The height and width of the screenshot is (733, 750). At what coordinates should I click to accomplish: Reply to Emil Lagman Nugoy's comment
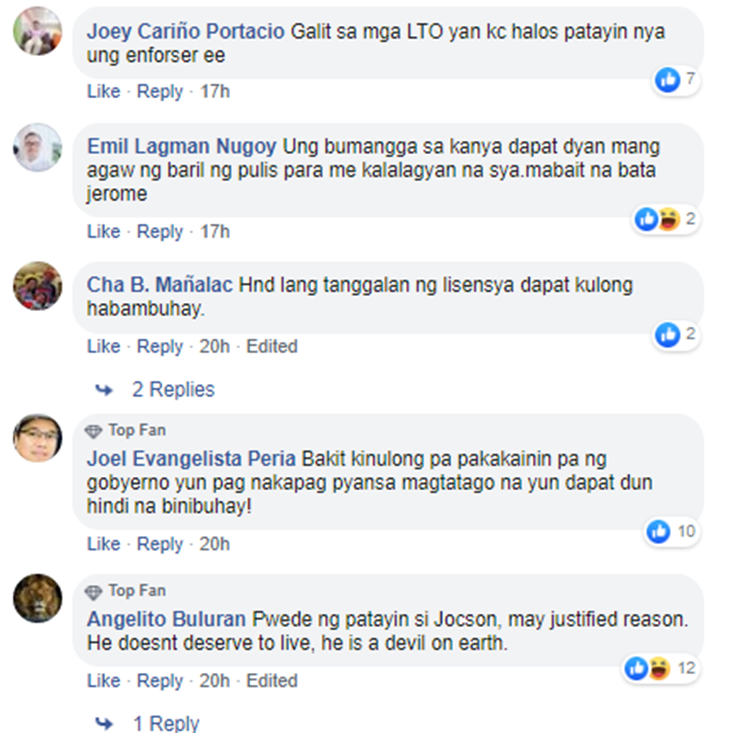pos(160,232)
